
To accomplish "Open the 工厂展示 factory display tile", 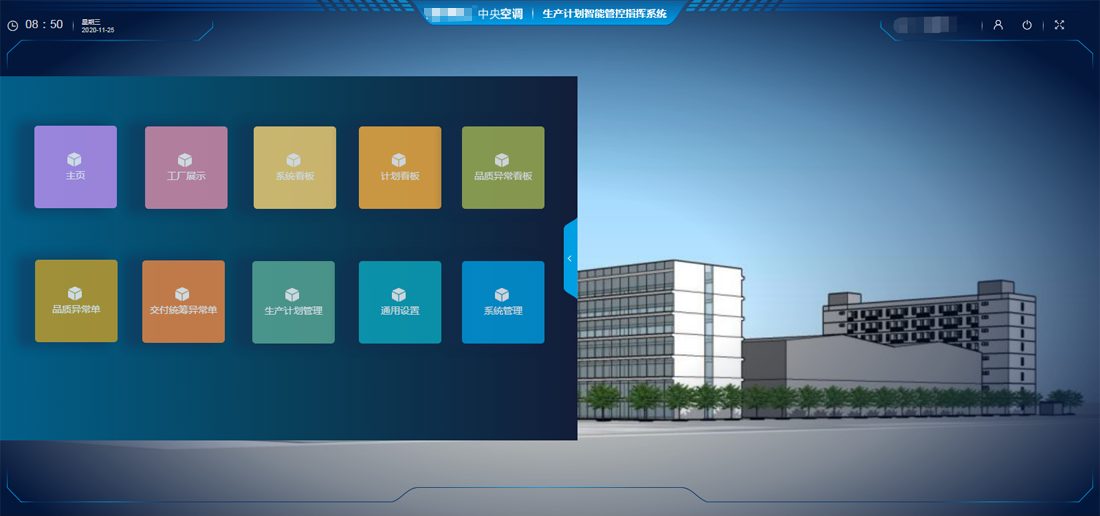I will [186, 167].
